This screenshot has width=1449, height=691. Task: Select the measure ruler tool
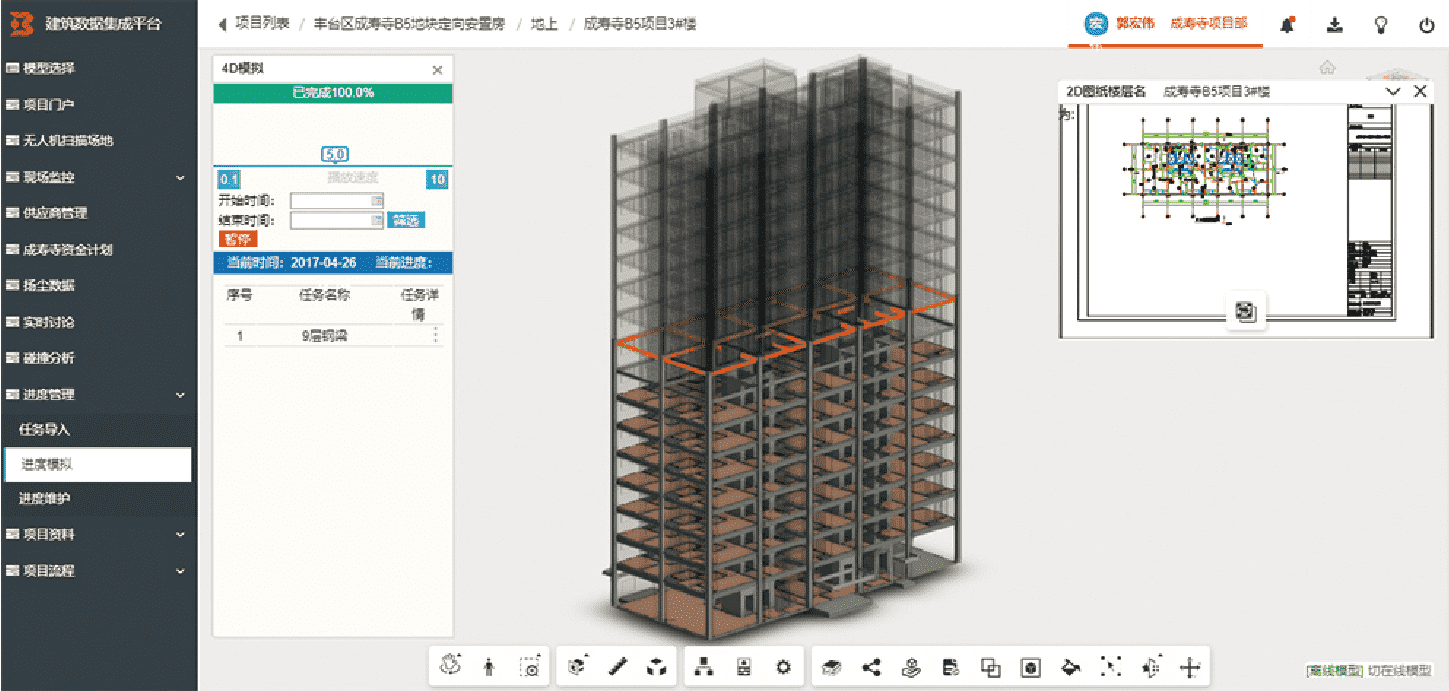[617, 667]
